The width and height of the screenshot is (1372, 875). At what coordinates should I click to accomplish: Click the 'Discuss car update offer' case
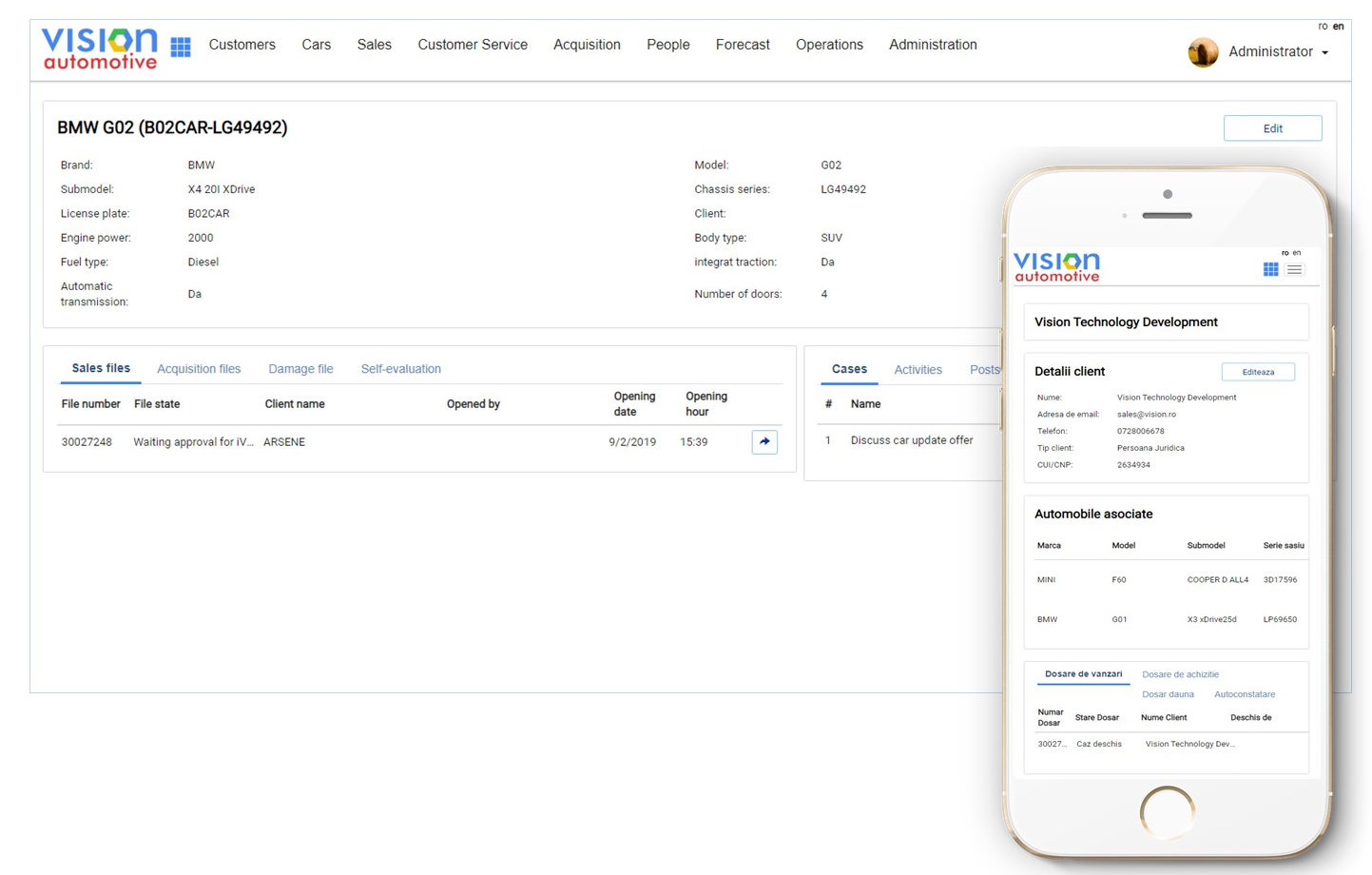tap(912, 440)
